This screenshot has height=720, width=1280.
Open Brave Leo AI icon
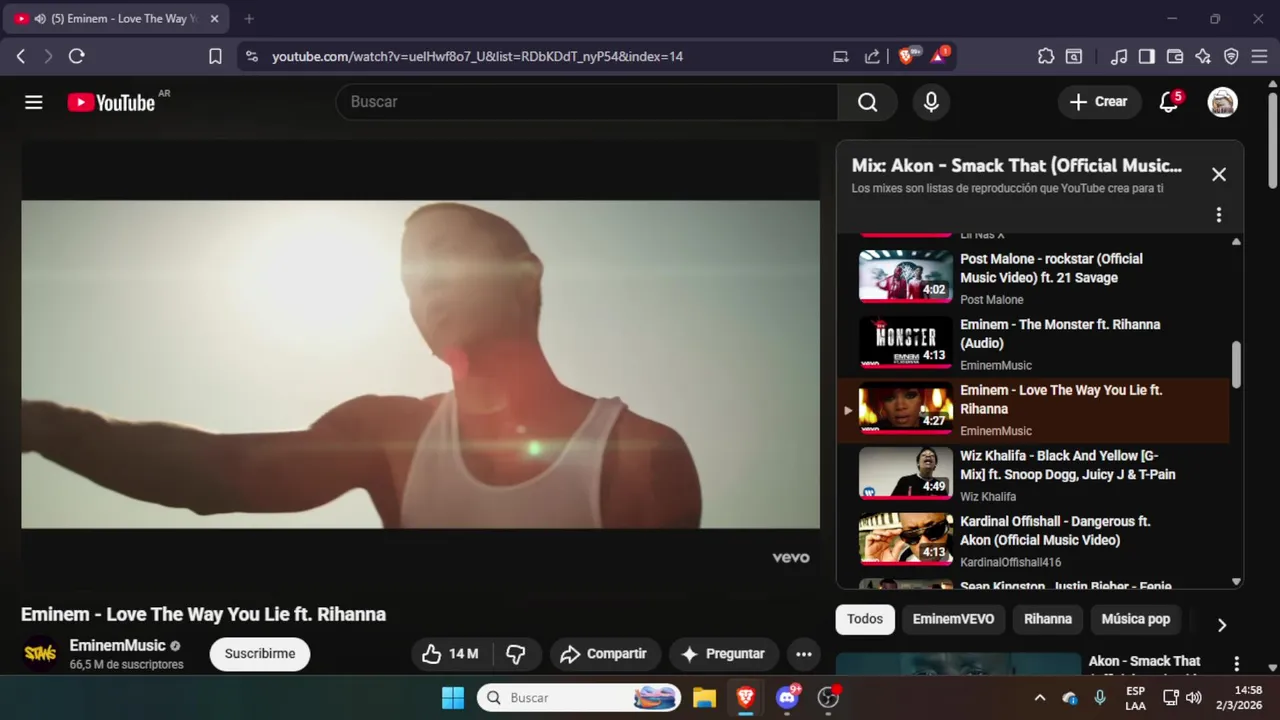point(1203,57)
